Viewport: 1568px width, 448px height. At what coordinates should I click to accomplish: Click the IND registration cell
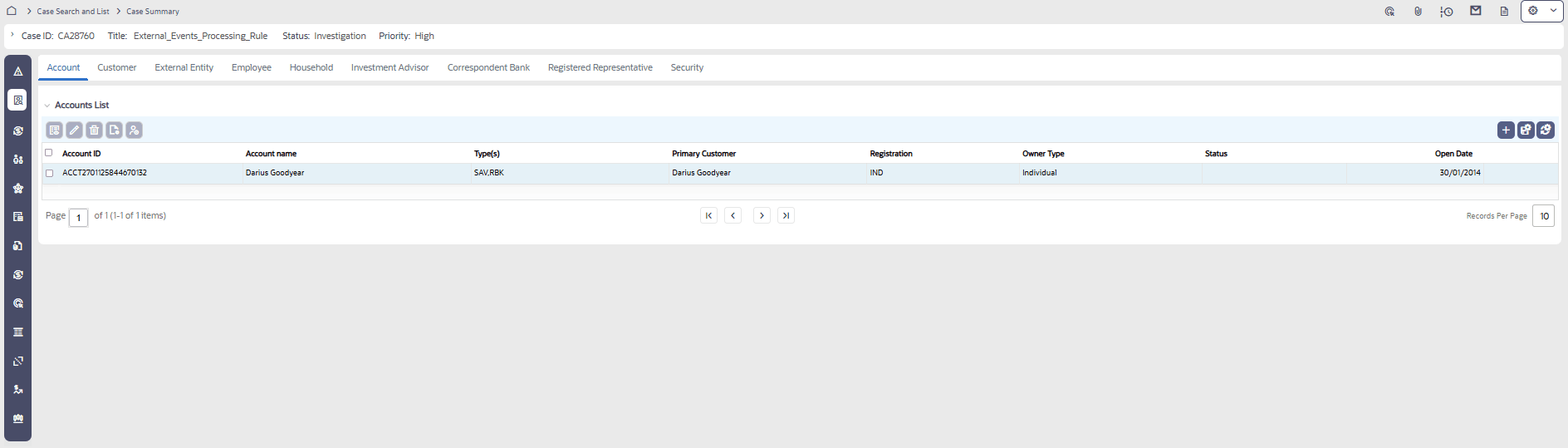pyautogui.click(x=876, y=173)
